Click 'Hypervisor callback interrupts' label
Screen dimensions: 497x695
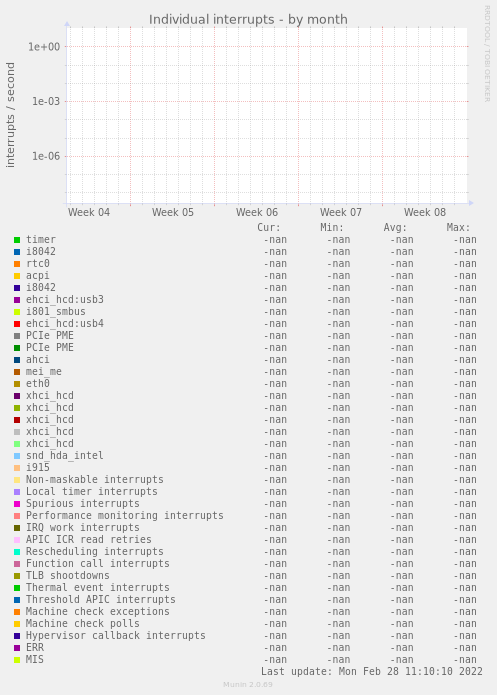pos(116,635)
